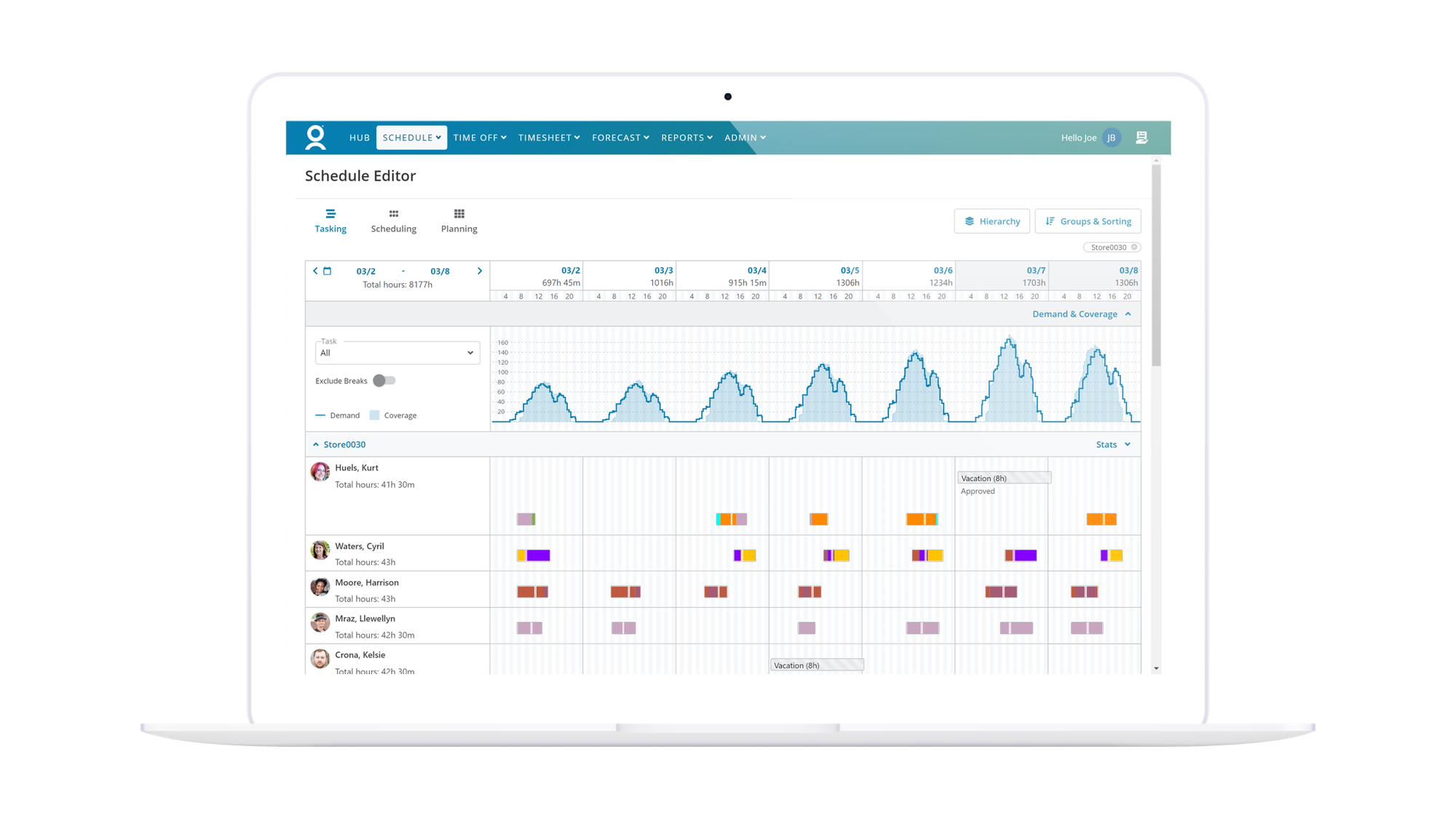This screenshot has height=819, width=1456.
Task: Open the calendar picker icon
Action: [328, 270]
